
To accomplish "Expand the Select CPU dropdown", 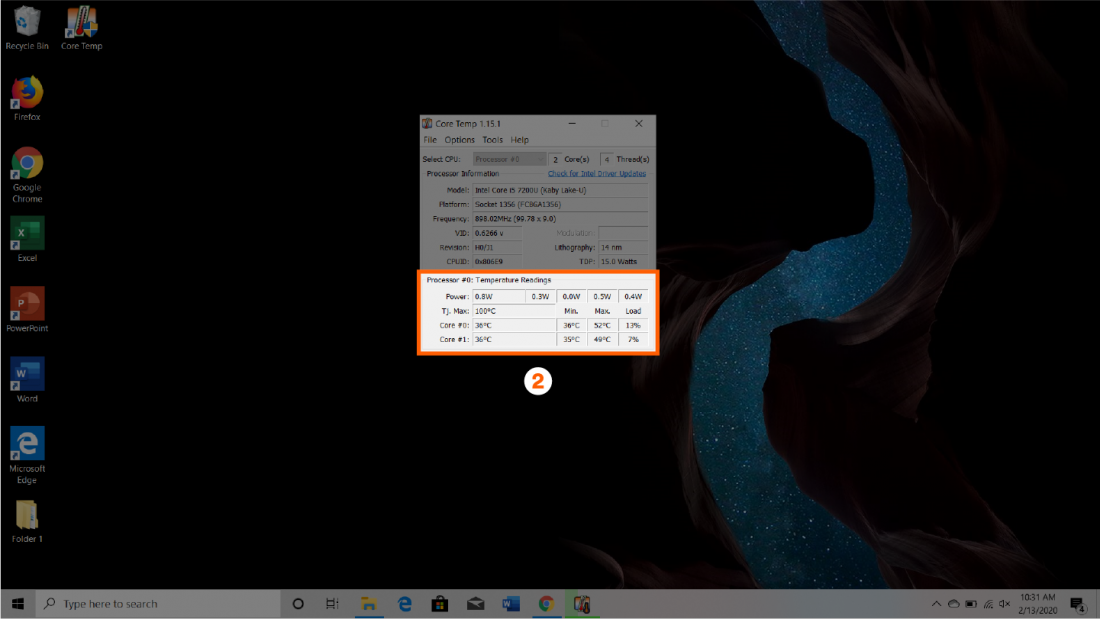I will pos(510,159).
